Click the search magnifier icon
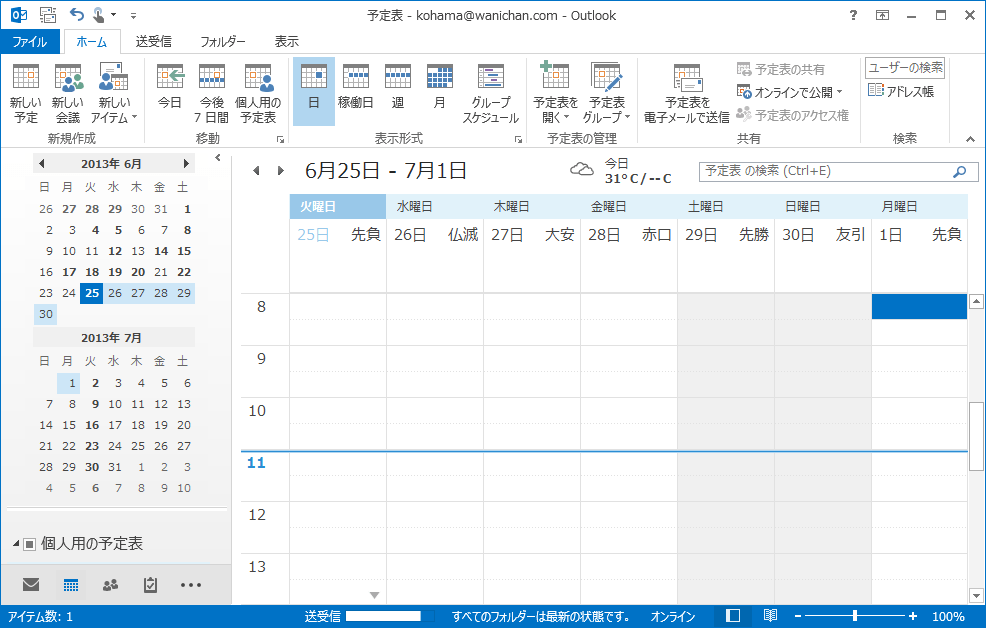The width and height of the screenshot is (986, 628). (x=960, y=172)
